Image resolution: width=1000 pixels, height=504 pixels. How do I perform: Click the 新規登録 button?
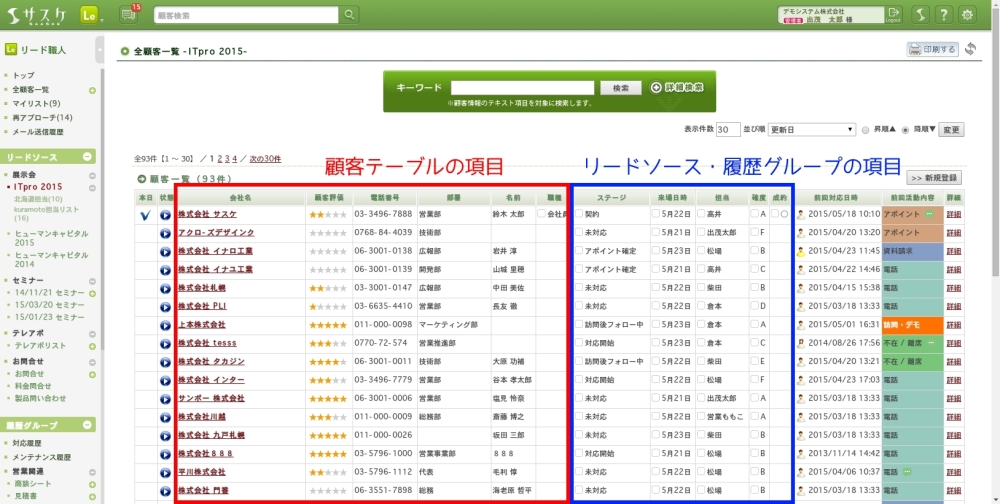[x=933, y=178]
